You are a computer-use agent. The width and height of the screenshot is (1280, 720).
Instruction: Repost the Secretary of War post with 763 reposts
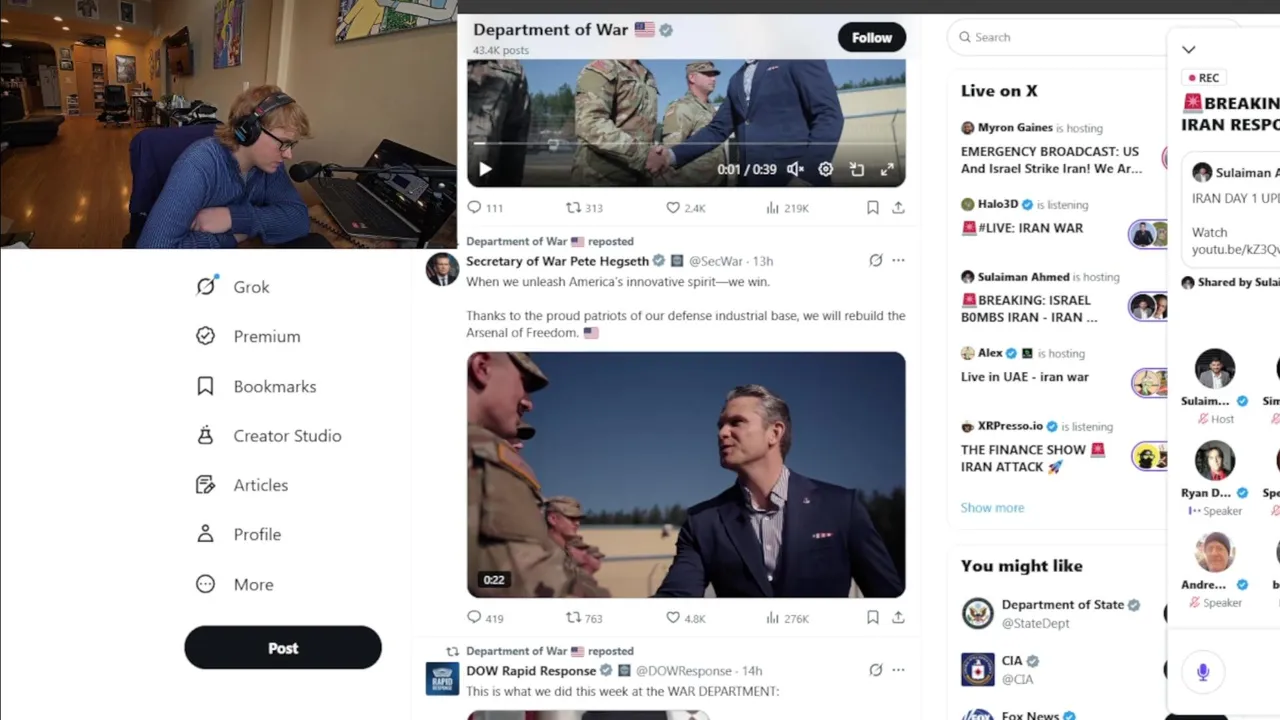click(584, 618)
